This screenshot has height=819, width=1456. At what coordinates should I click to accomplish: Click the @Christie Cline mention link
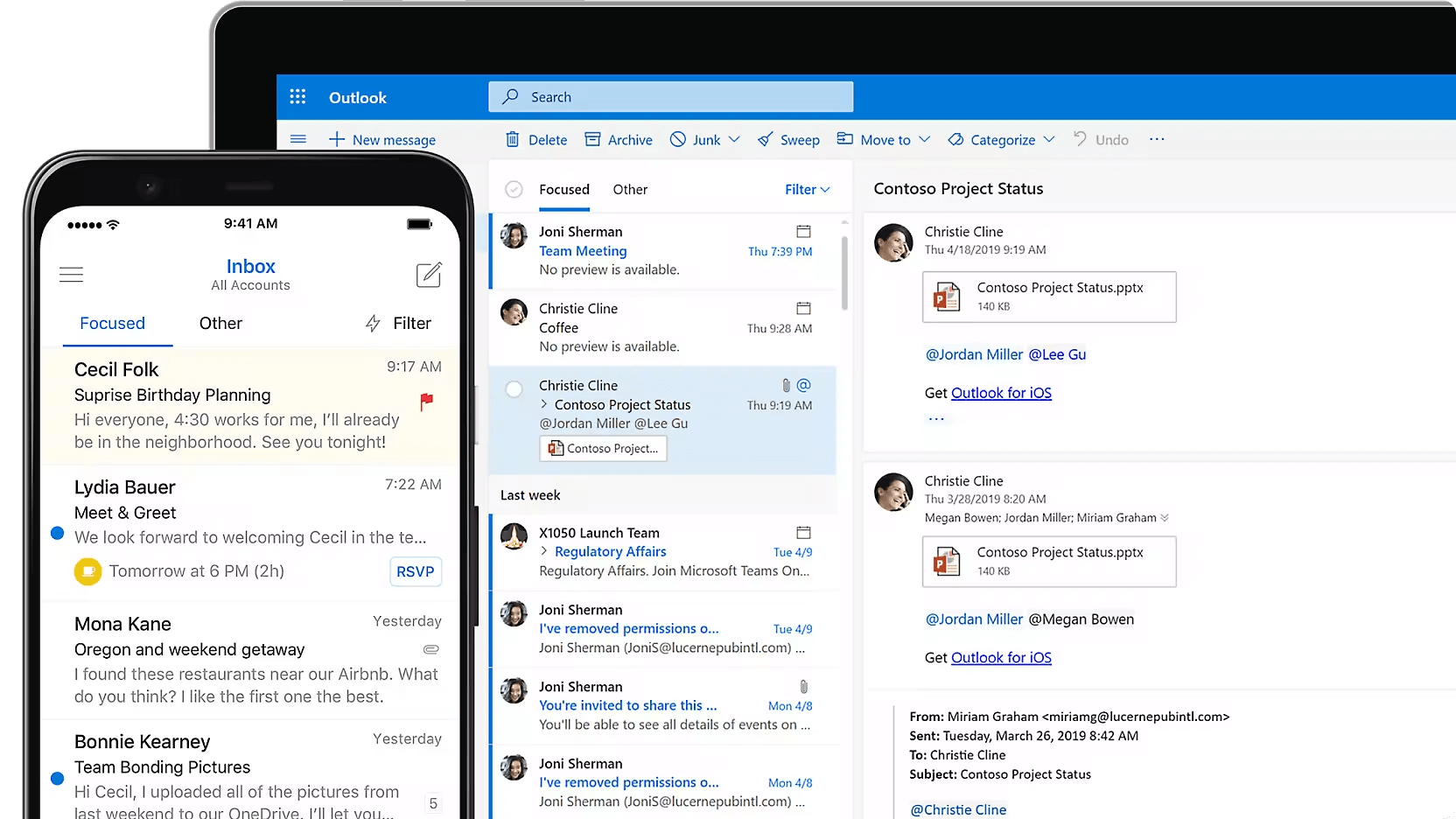(x=958, y=809)
